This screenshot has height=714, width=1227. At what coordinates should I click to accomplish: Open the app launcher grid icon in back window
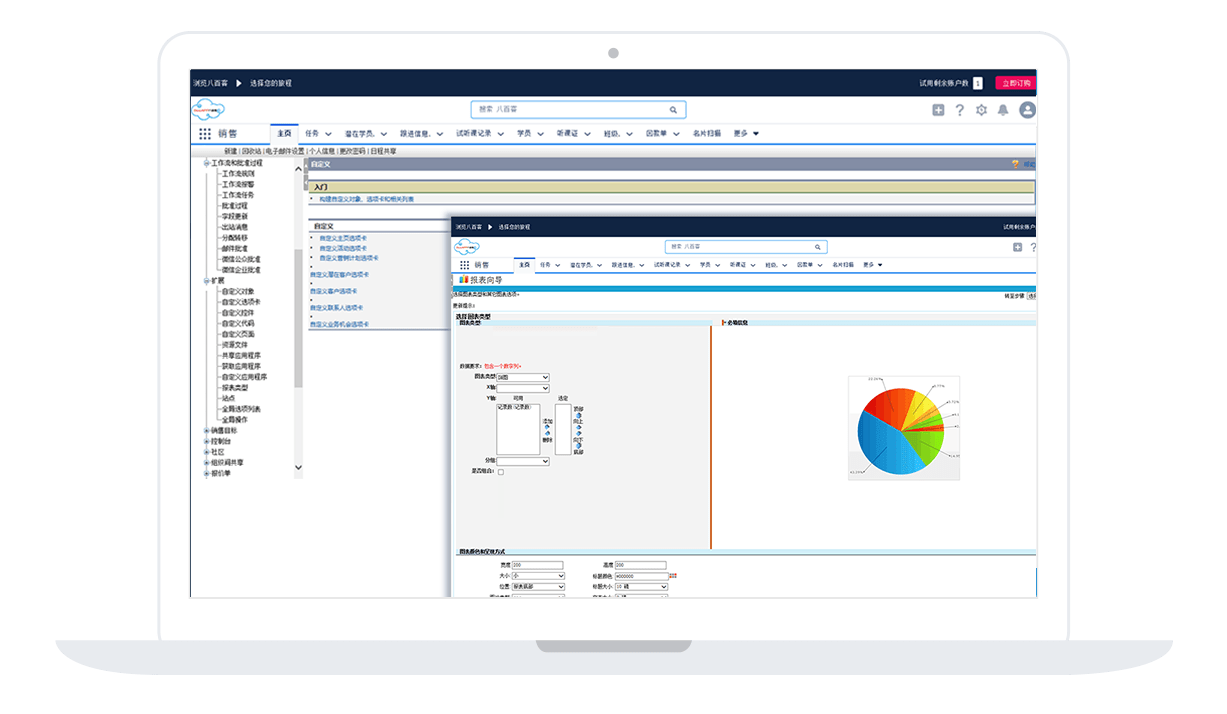click(205, 134)
